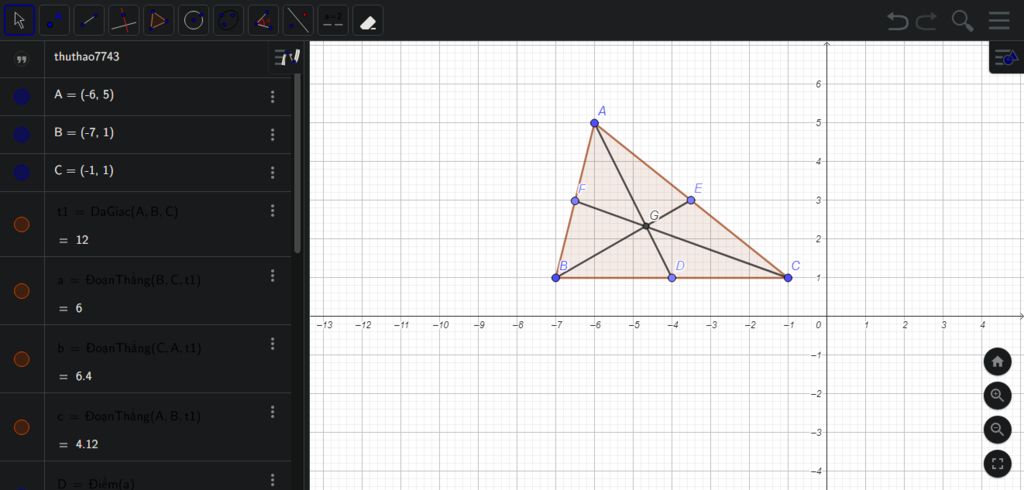Click point C on the graph
1024x490 pixels.
click(x=788, y=278)
